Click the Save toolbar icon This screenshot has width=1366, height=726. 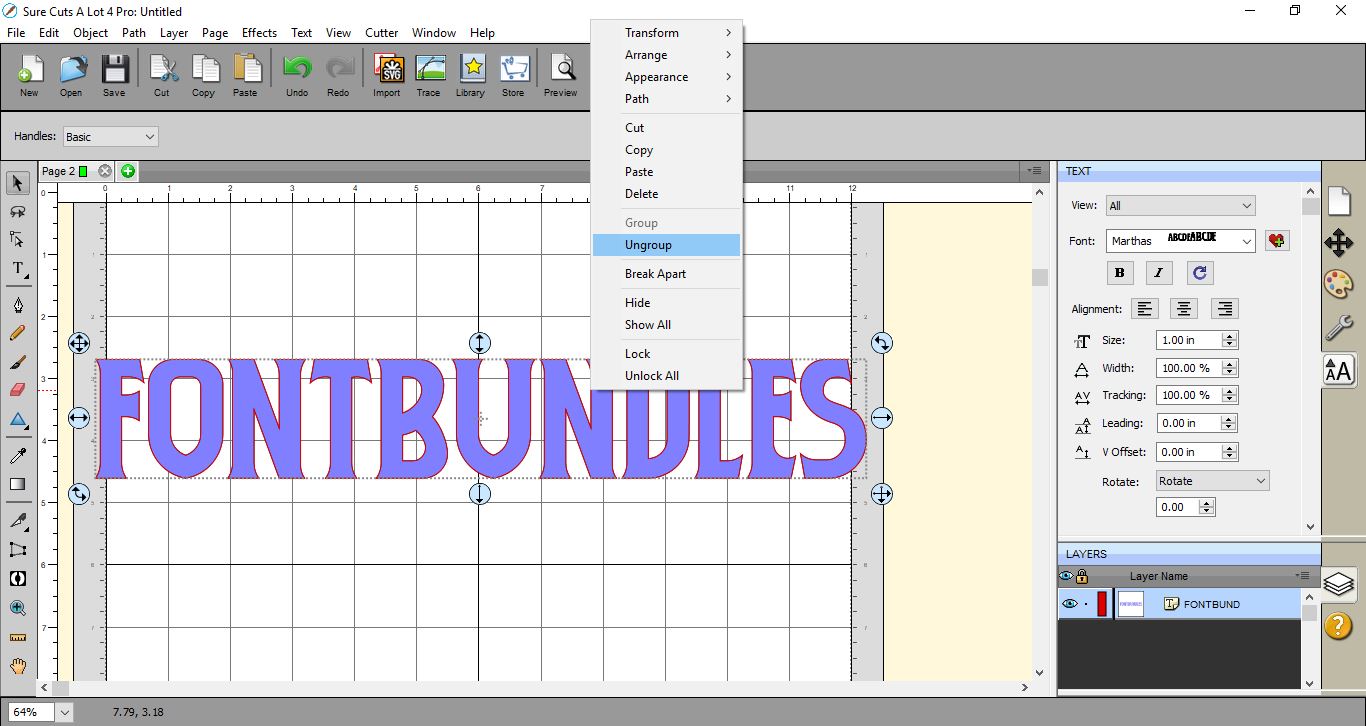click(114, 76)
